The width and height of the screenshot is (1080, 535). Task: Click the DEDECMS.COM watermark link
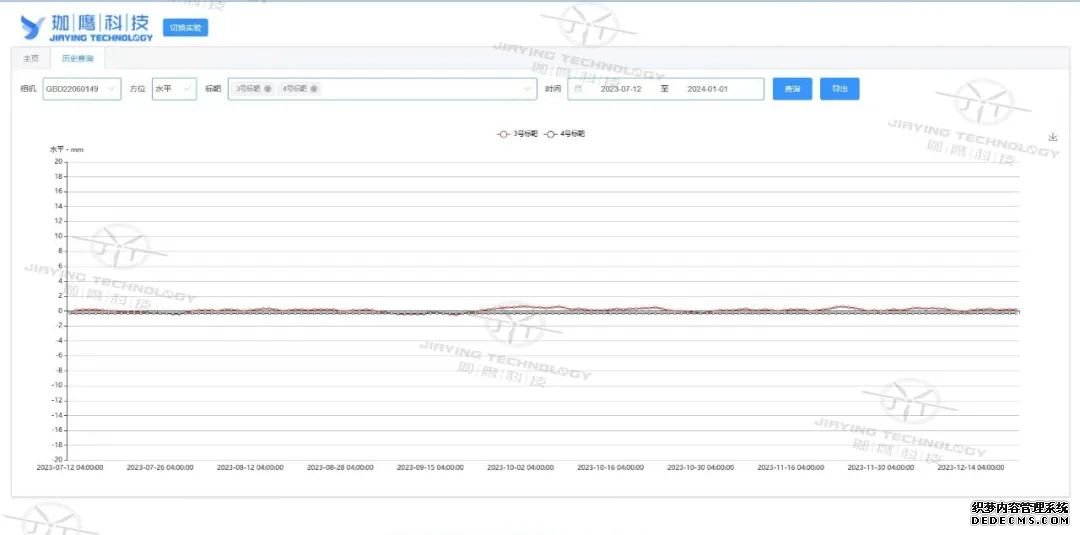coord(1019,519)
